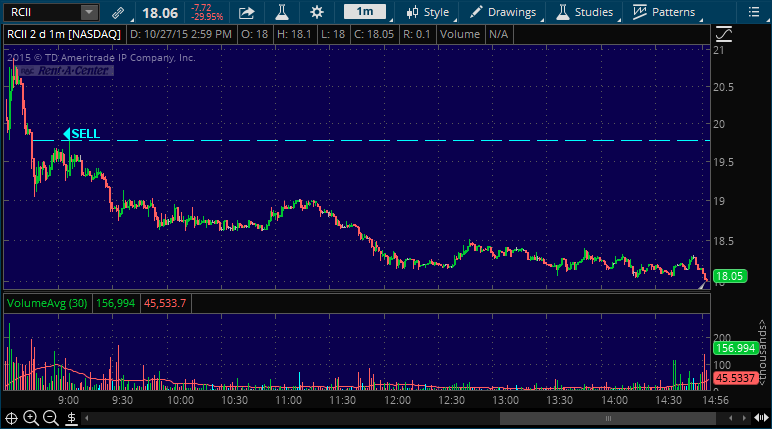Zoom in with the magnifier plus icon
Image resolution: width=772 pixels, height=429 pixels.
[x=31, y=417]
